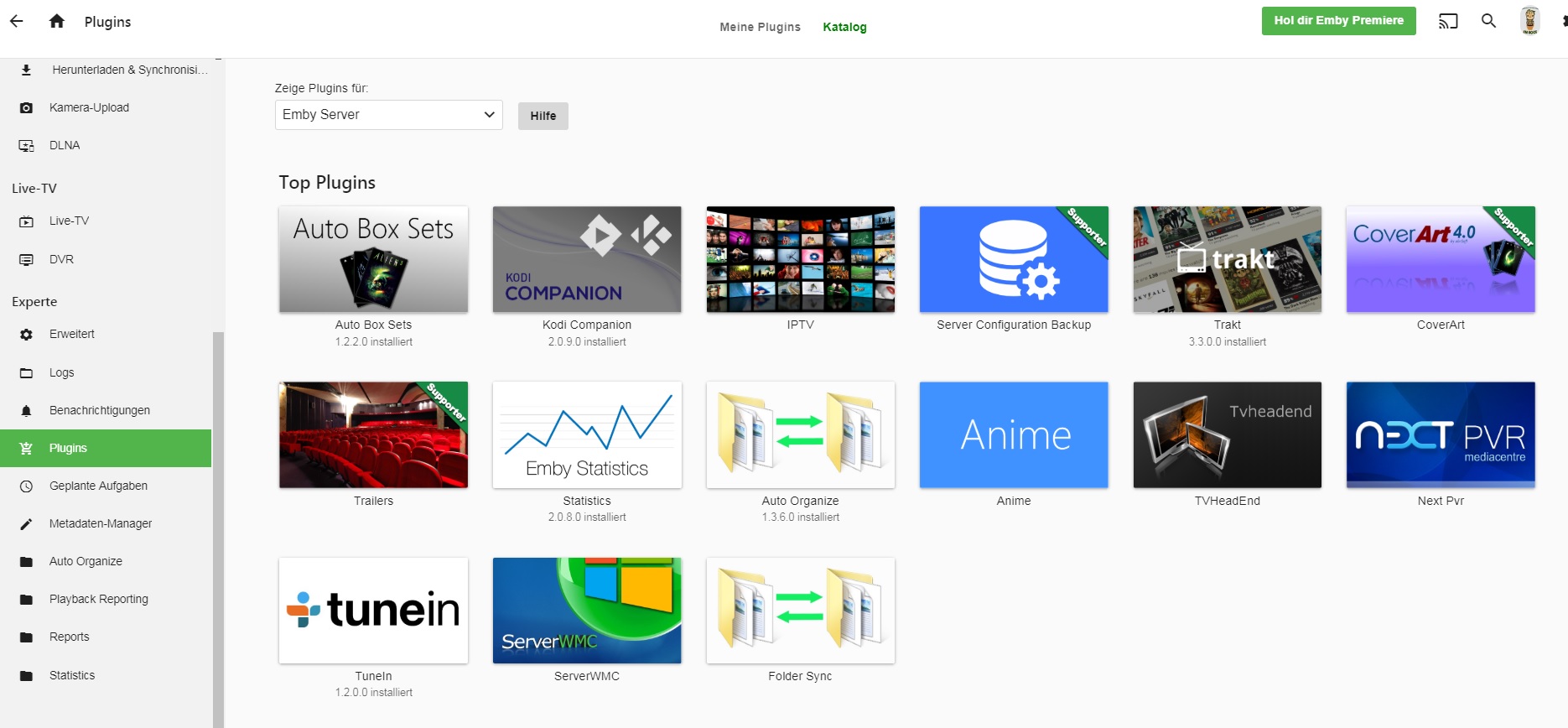
Task: Click '1.2.2.0 installiert' under Auto Box Sets
Action: pyautogui.click(x=374, y=342)
